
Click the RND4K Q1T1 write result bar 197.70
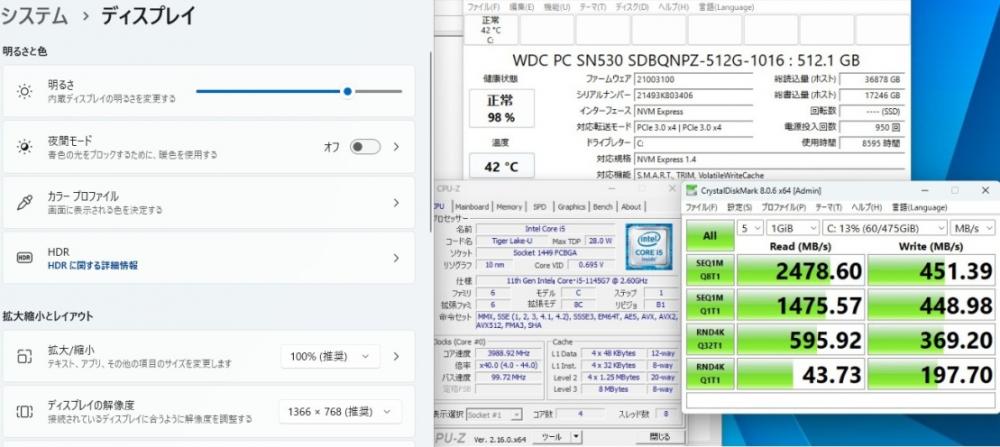[932, 374]
